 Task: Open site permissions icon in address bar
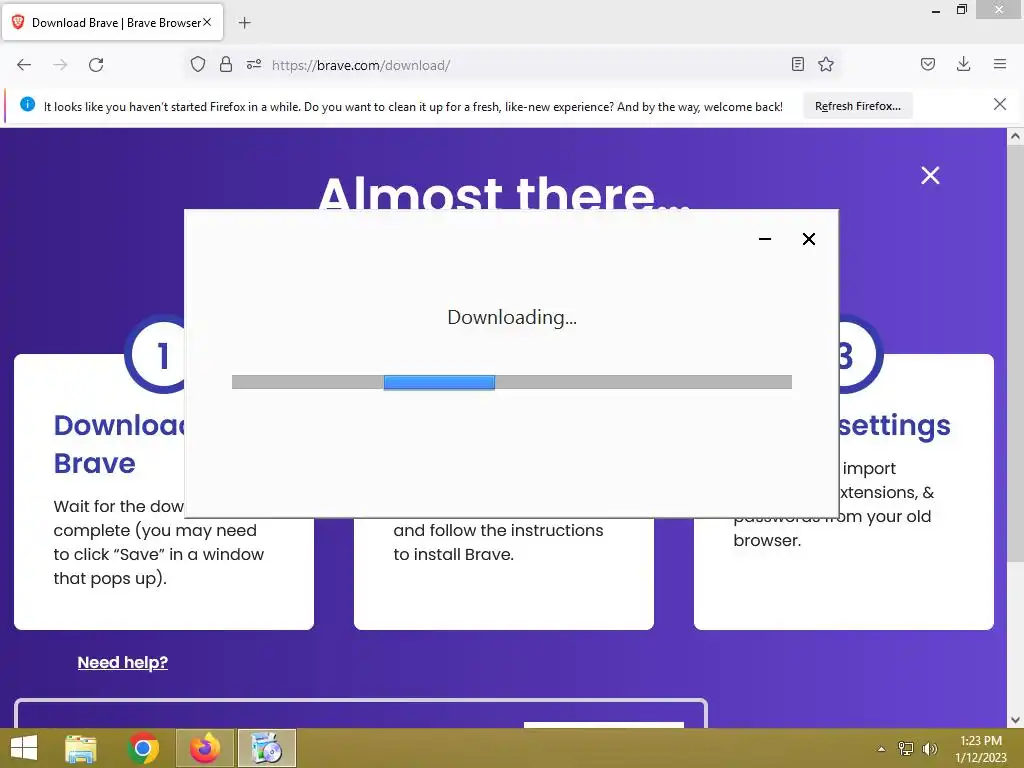point(253,64)
